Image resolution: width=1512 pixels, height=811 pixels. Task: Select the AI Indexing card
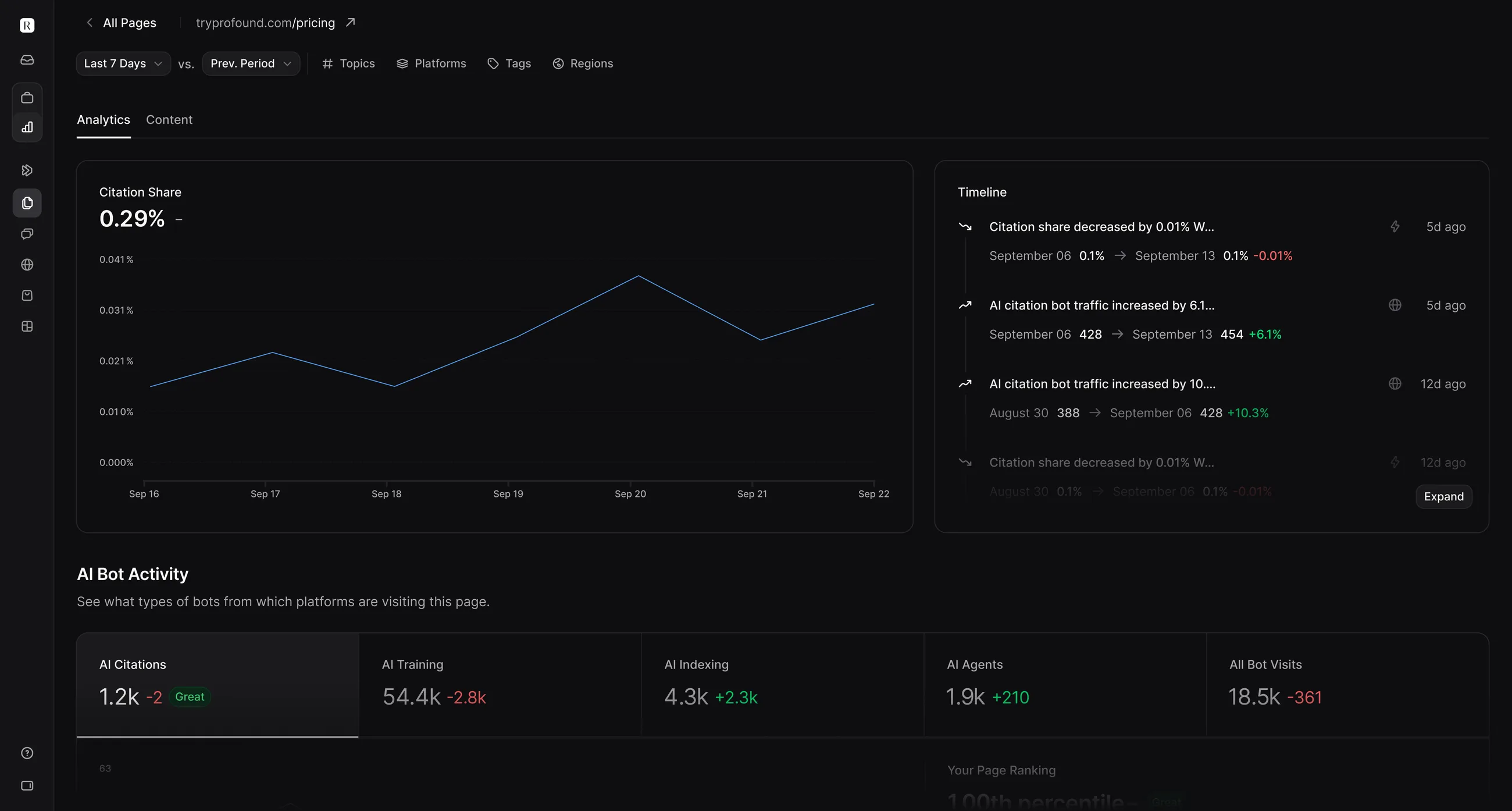tap(782, 685)
